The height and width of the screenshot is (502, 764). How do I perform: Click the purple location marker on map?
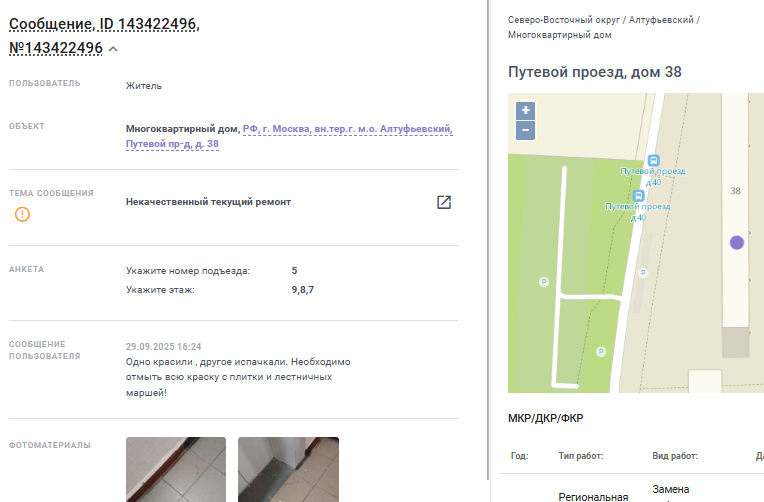pos(737,243)
